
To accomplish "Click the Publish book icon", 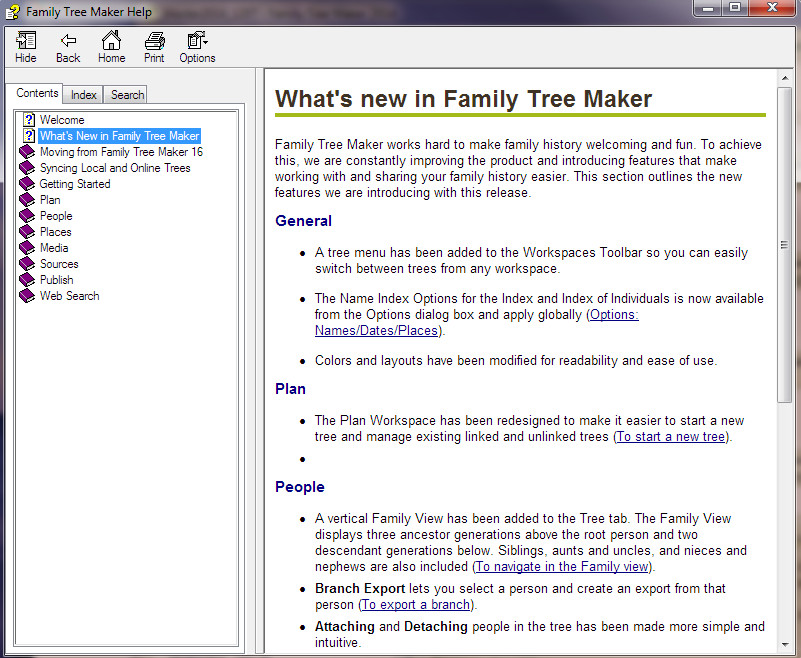I will pyautogui.click(x=27, y=279).
